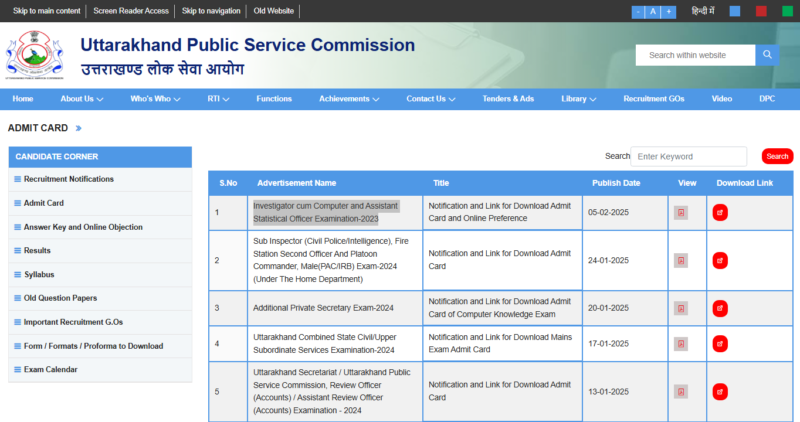Reset font size with the A button
This screenshot has width=800, height=422.
click(653, 12)
